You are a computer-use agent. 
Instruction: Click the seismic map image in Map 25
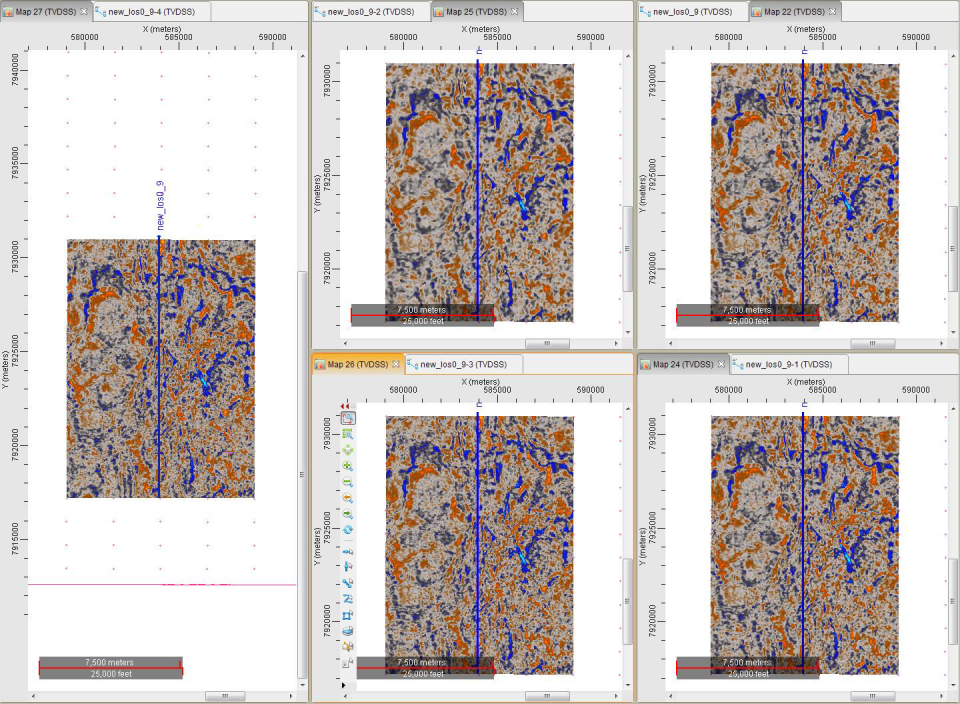click(480, 192)
